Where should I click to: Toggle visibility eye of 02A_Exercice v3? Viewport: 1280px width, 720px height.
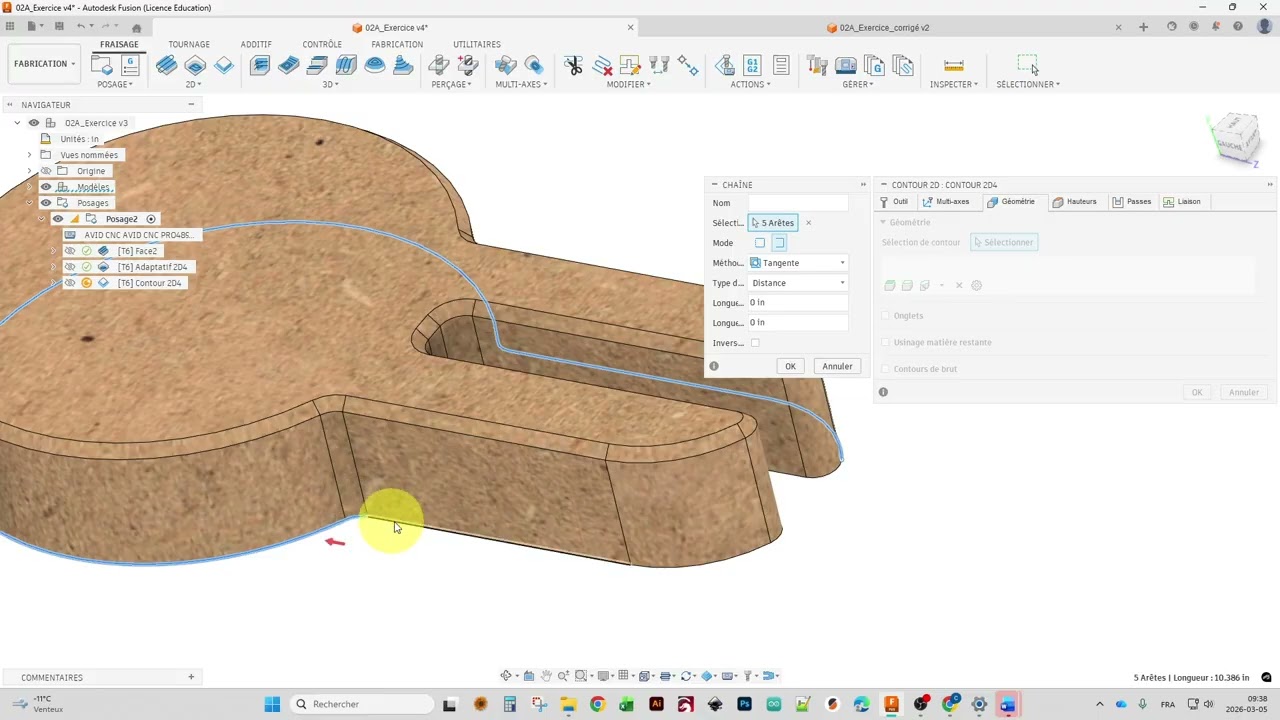[x=34, y=123]
